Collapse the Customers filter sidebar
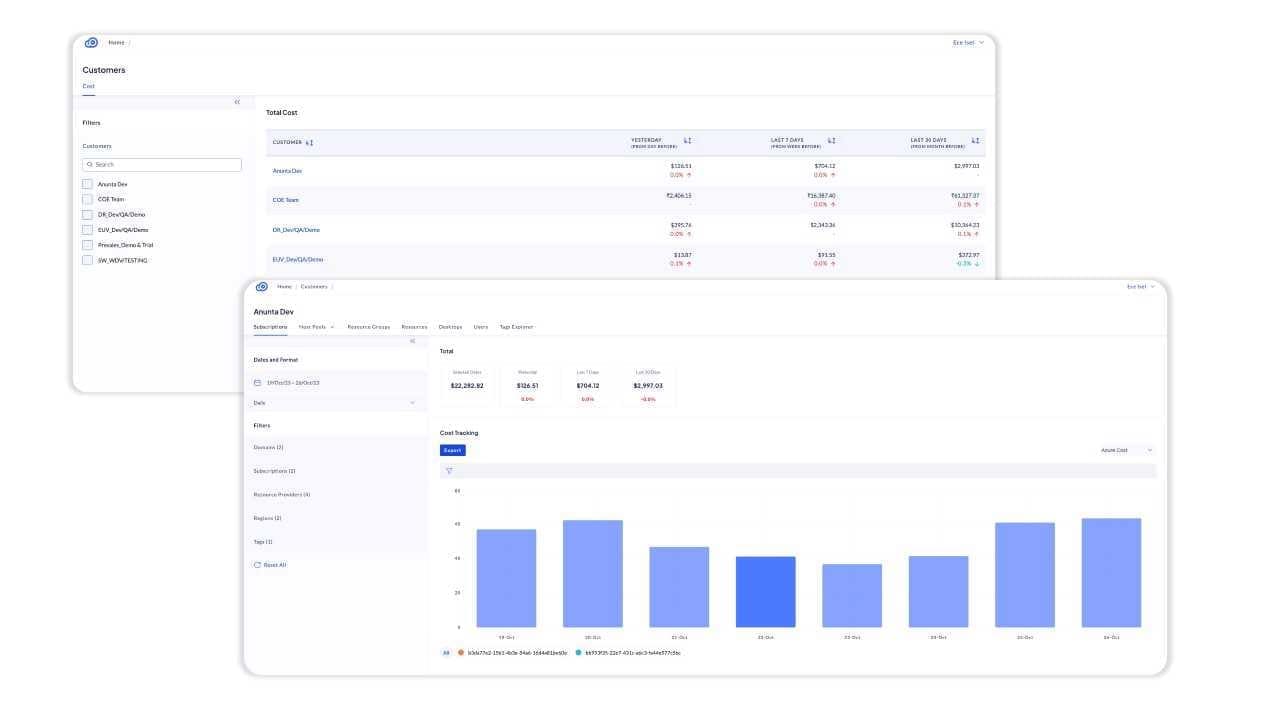 coord(237,102)
